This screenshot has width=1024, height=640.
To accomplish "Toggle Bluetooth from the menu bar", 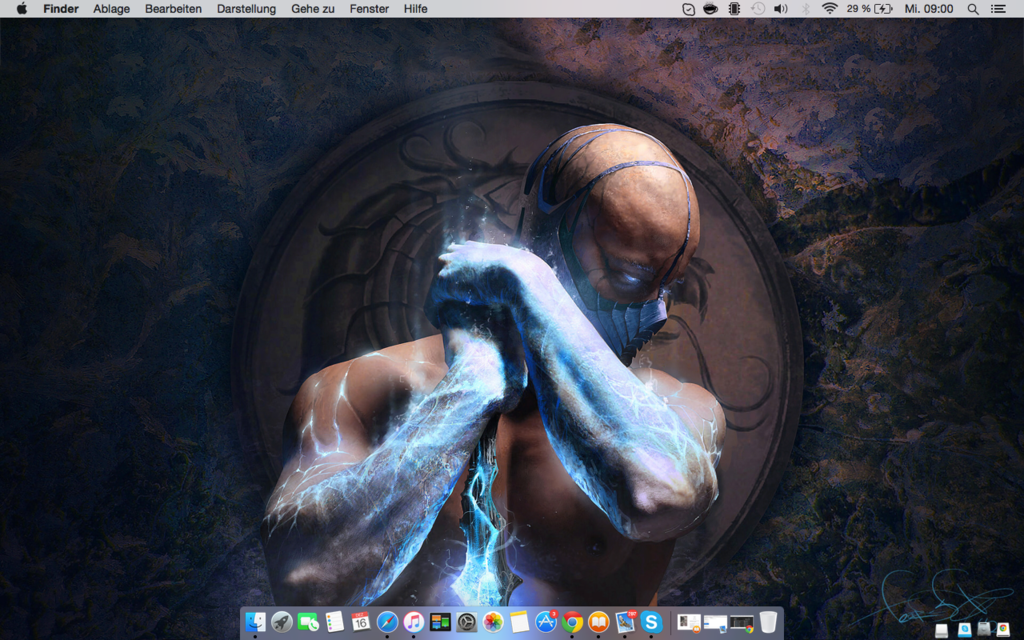I will click(806, 9).
